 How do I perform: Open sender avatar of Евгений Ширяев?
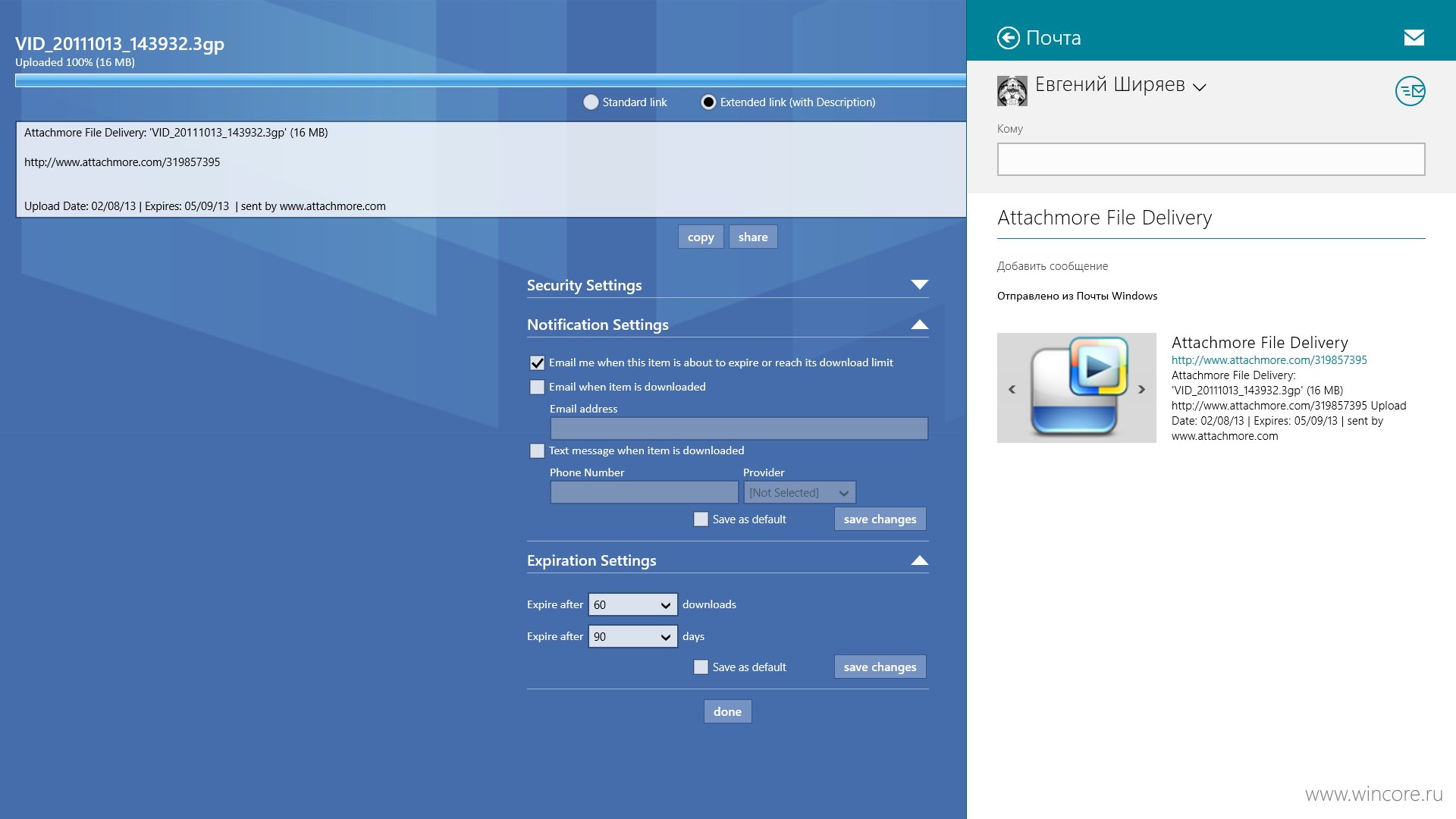(1012, 91)
